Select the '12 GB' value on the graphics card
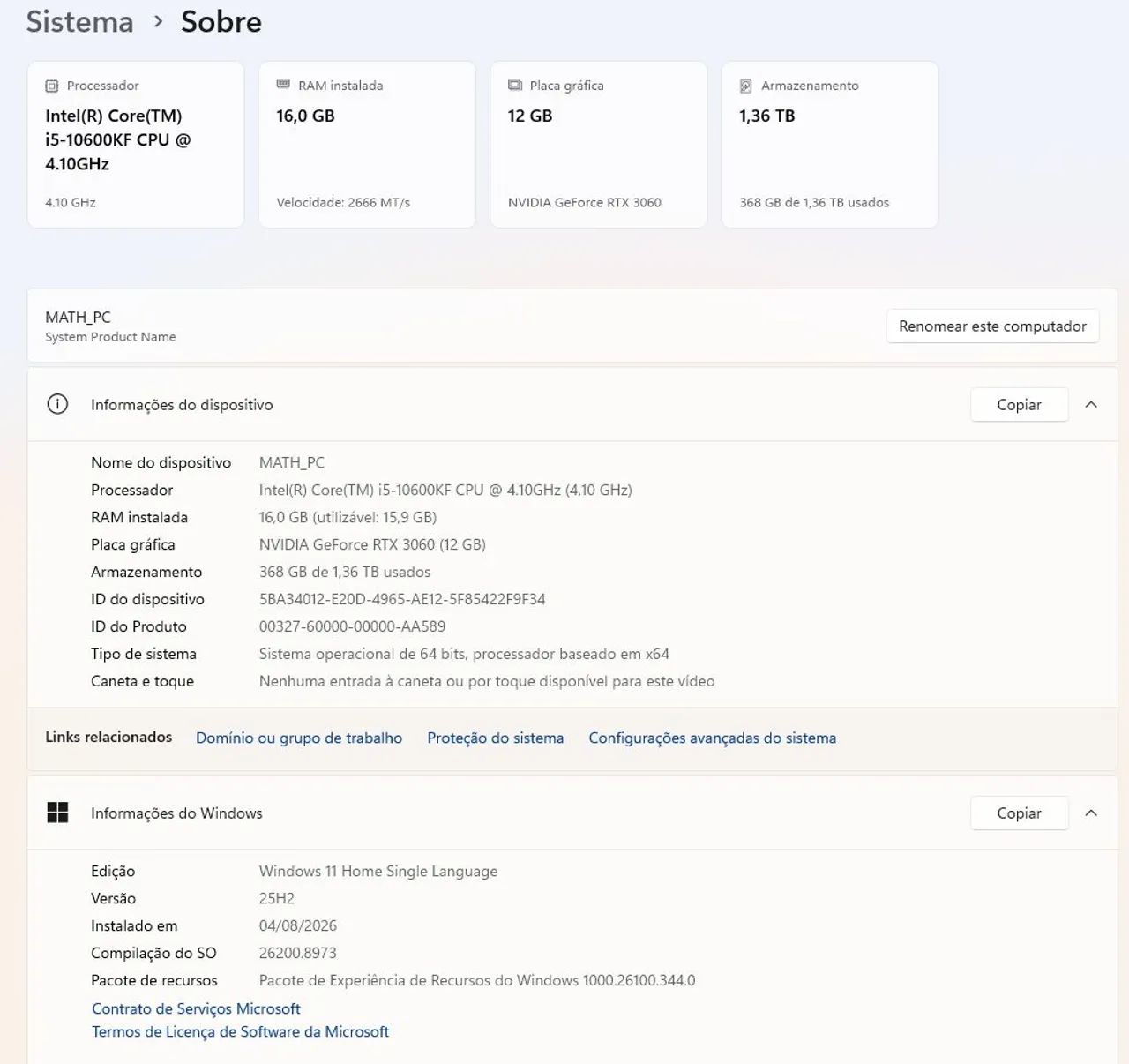The width and height of the screenshot is (1129, 1064). click(530, 116)
